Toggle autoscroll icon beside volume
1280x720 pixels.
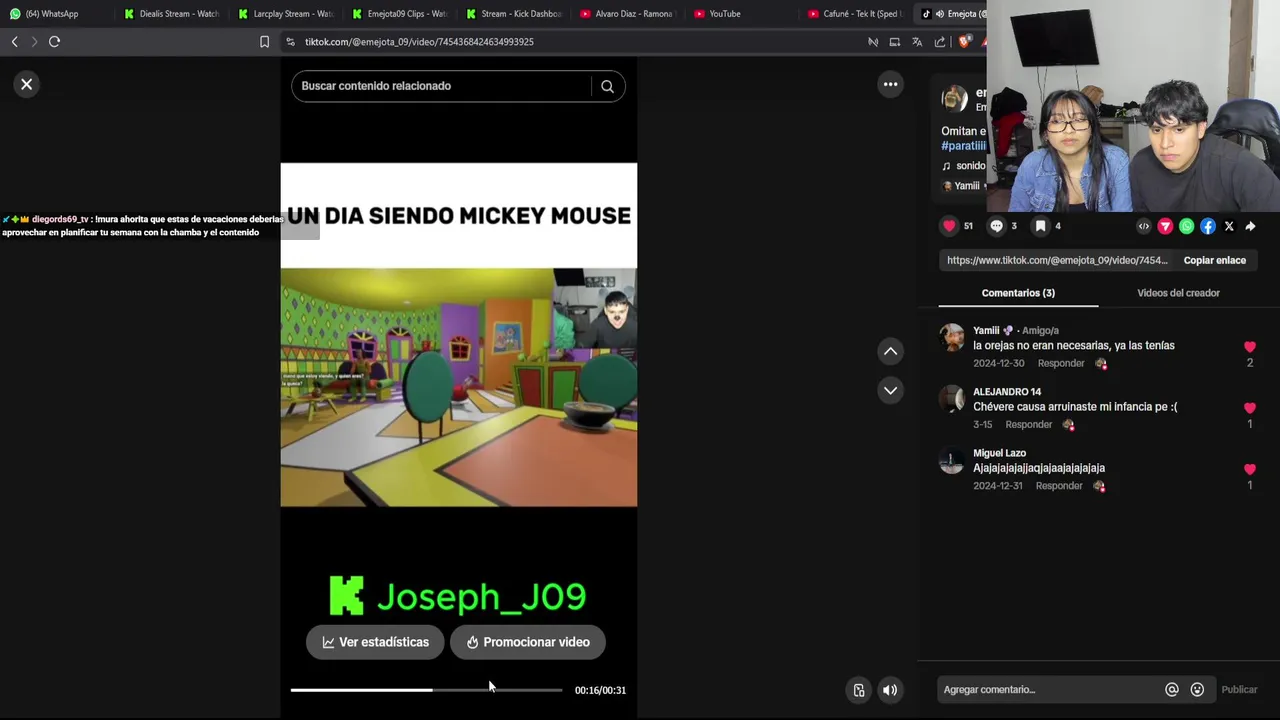pos(858,690)
